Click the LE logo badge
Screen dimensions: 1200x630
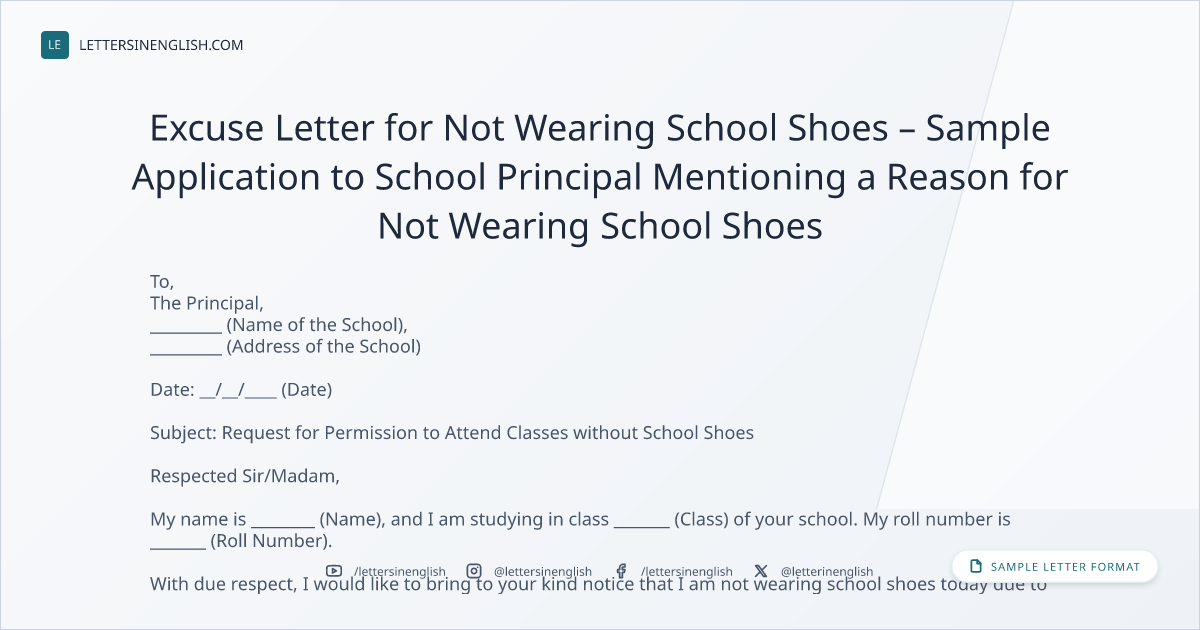[55, 45]
